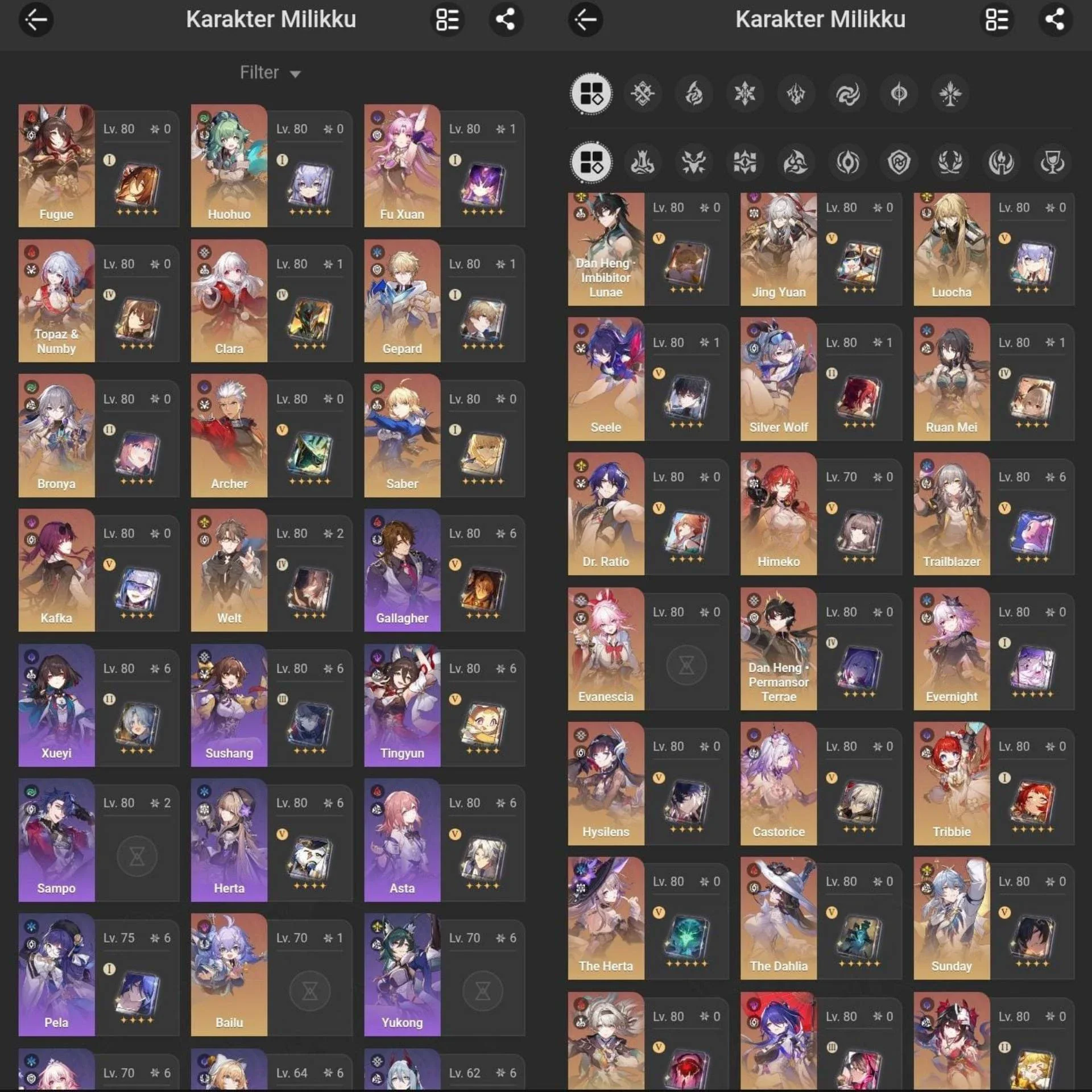Filter by Harmony path icon

[x=796, y=163]
